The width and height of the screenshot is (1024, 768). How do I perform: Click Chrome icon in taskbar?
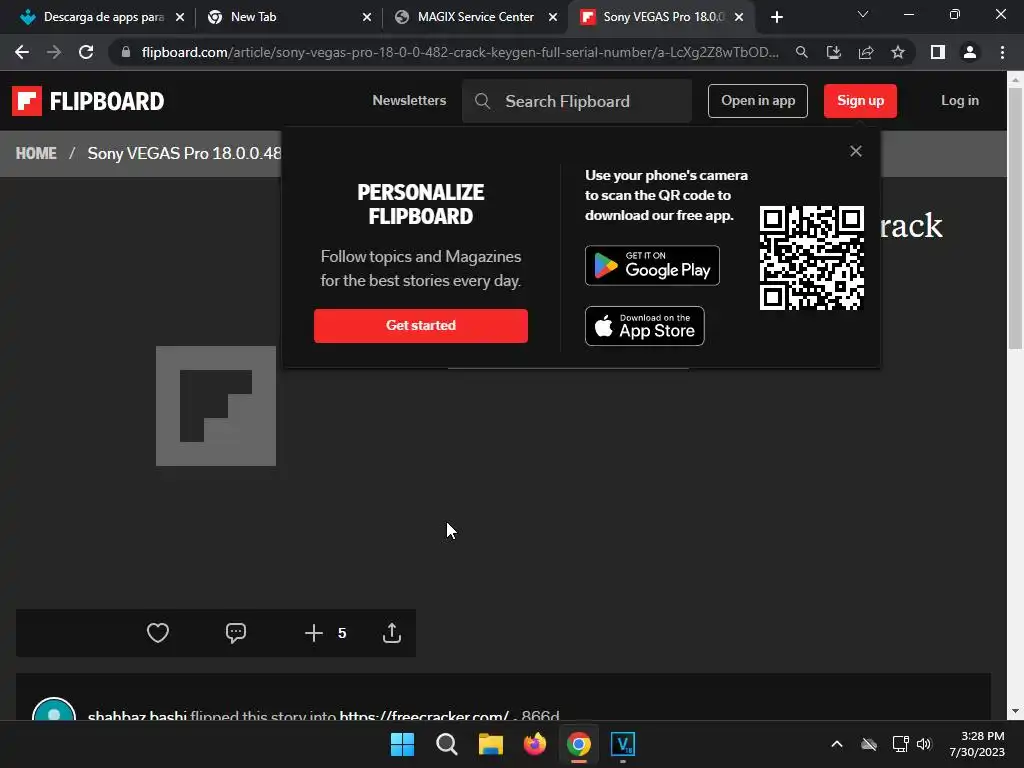coord(579,744)
